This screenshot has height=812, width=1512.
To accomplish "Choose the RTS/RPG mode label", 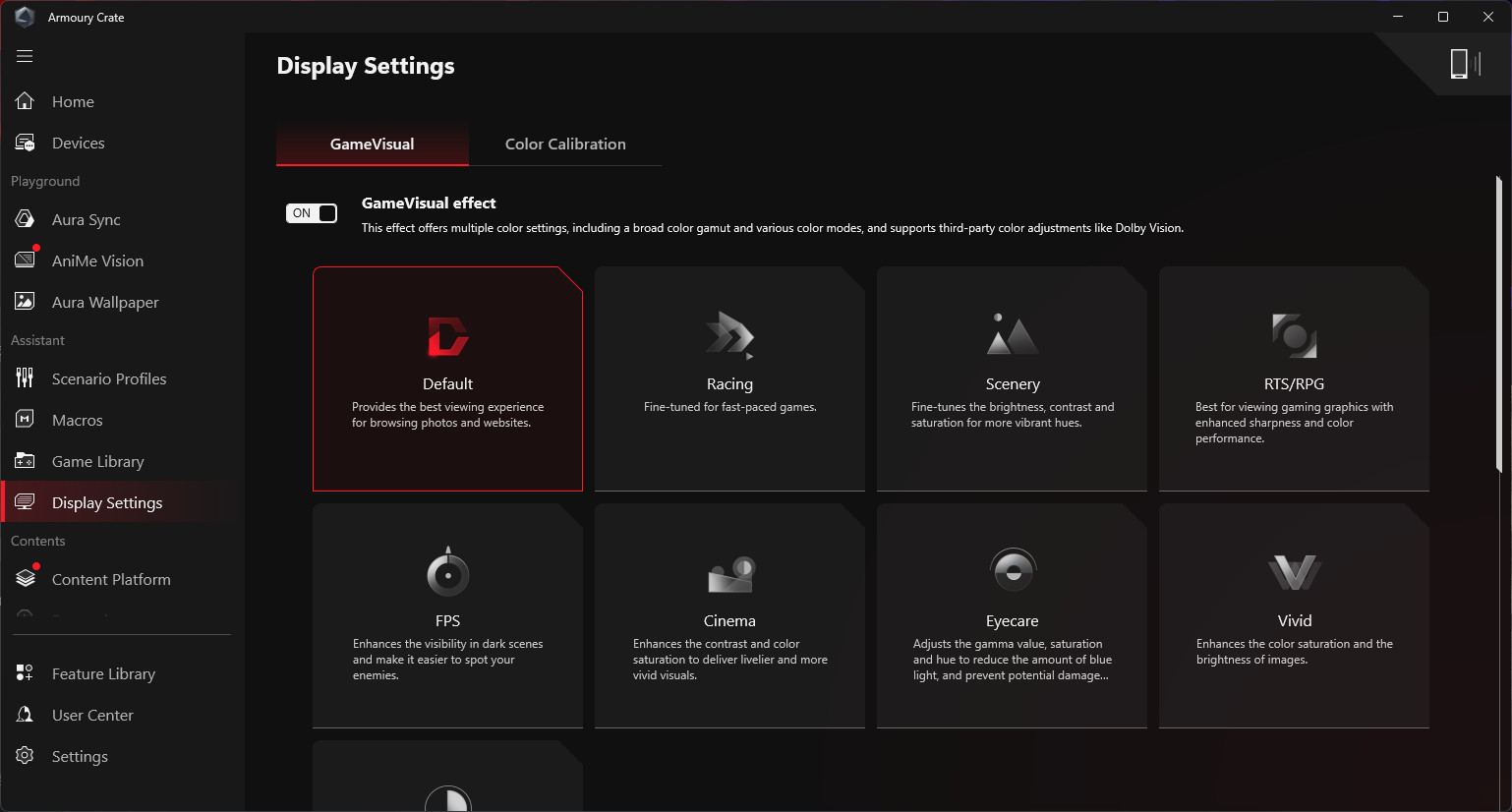I will point(1294,384).
